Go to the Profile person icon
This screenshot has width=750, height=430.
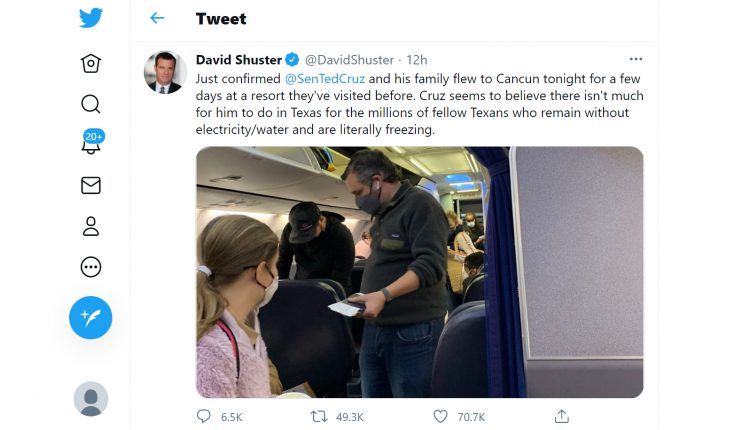click(91, 226)
